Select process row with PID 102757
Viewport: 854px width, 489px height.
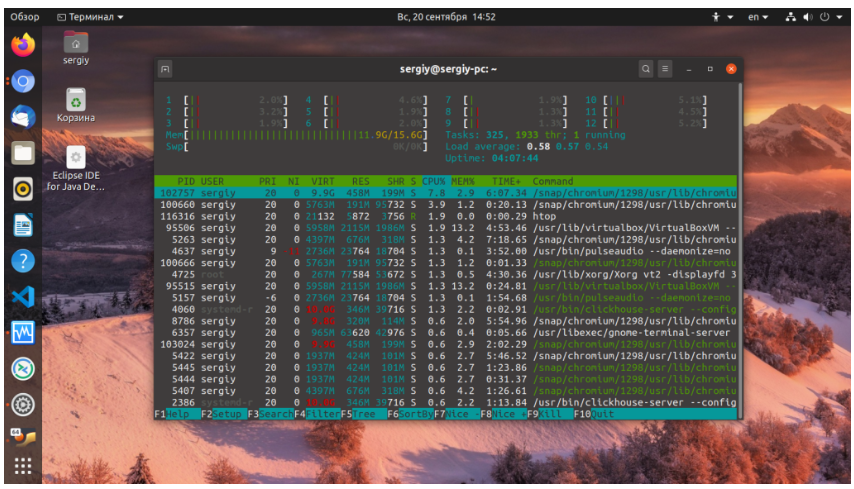446,193
